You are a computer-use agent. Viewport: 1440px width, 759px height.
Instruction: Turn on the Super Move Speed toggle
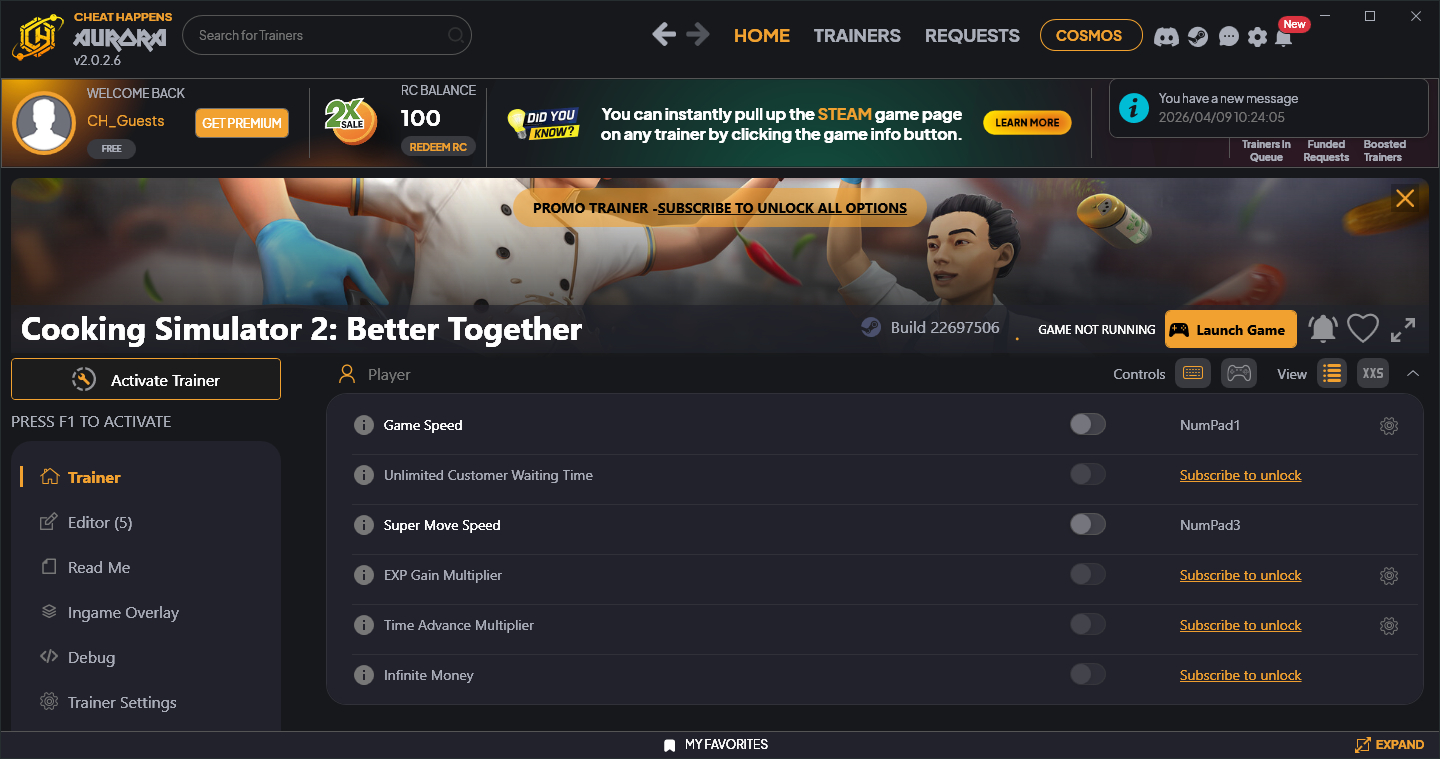[x=1088, y=525]
